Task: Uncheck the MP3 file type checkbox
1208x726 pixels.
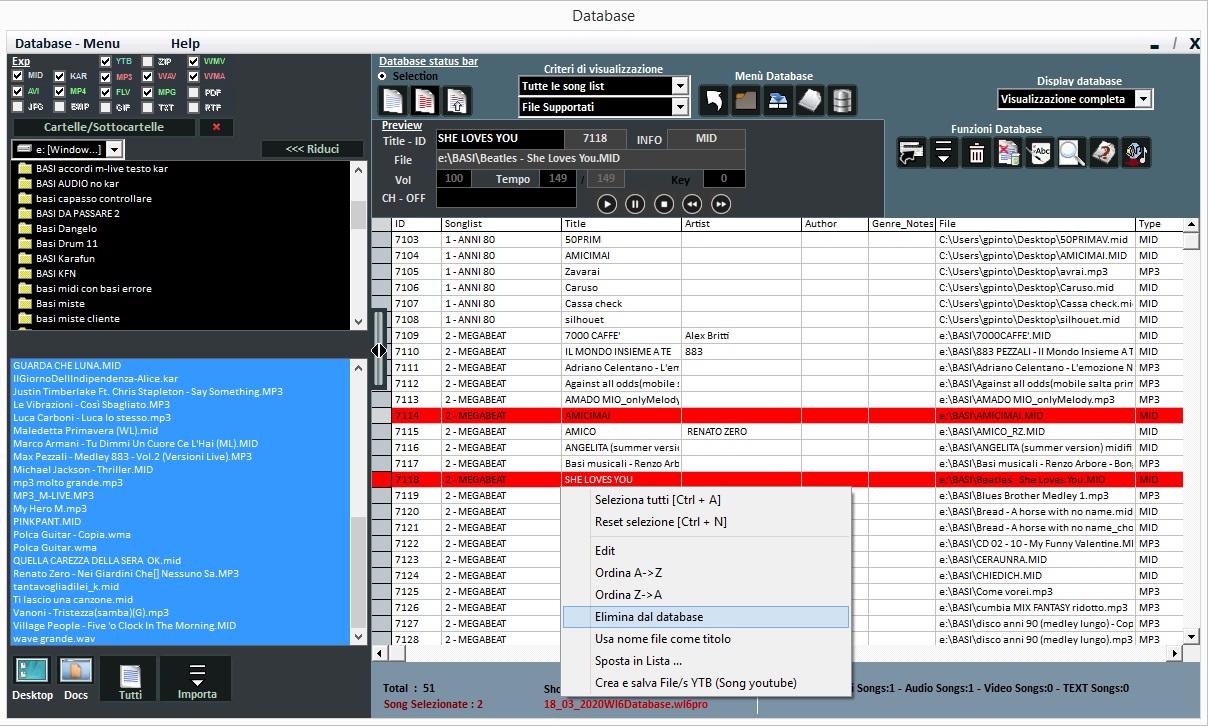Action: pos(104,76)
